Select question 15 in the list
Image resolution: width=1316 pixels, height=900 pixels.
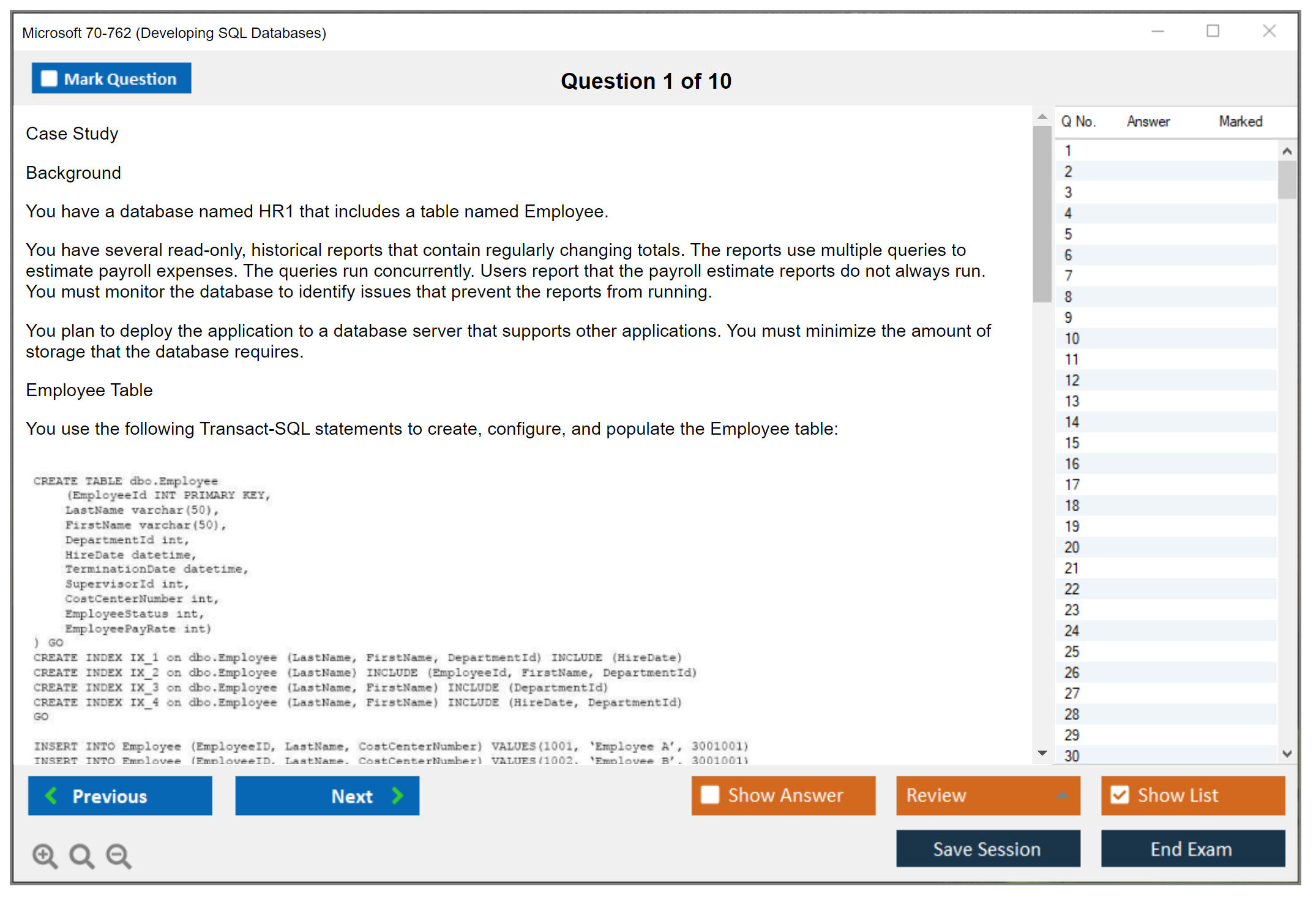[1072, 443]
